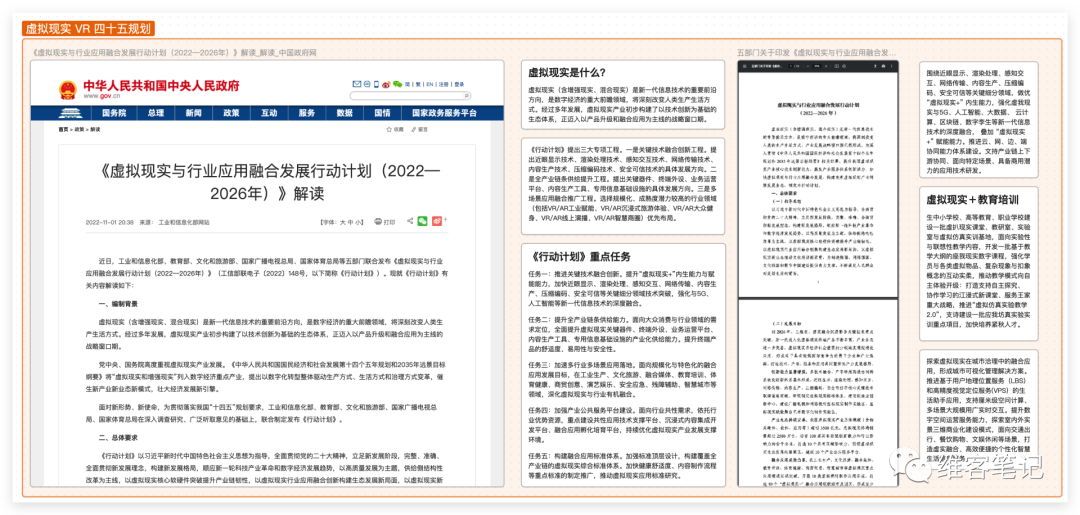This screenshot has width=1080, height=515.
Task: Click the national emblem logo on gov.cn page
Action: tap(68, 90)
